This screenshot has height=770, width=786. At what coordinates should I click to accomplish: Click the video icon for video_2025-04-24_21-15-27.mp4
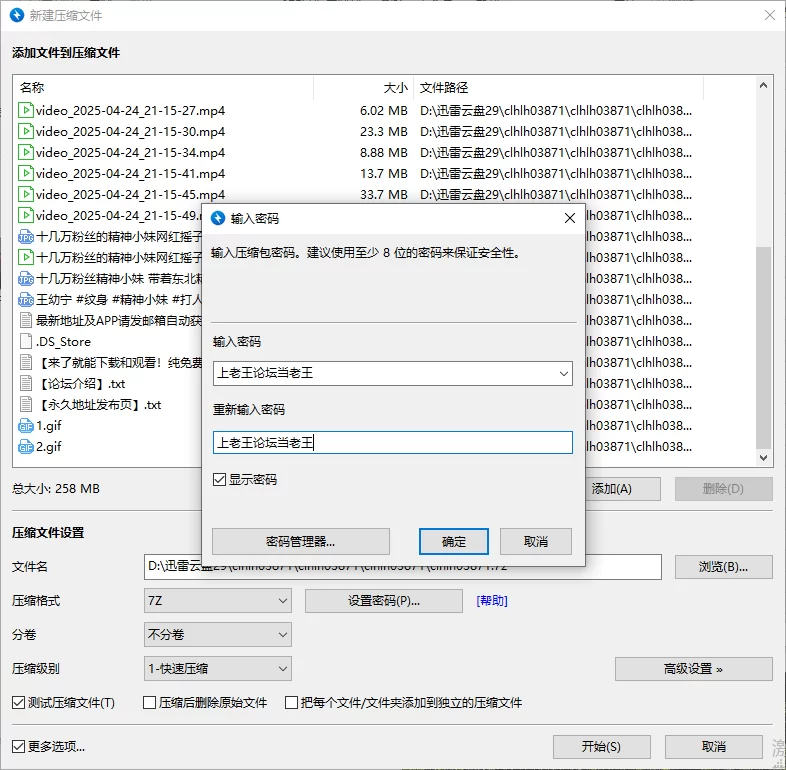click(x=27, y=110)
